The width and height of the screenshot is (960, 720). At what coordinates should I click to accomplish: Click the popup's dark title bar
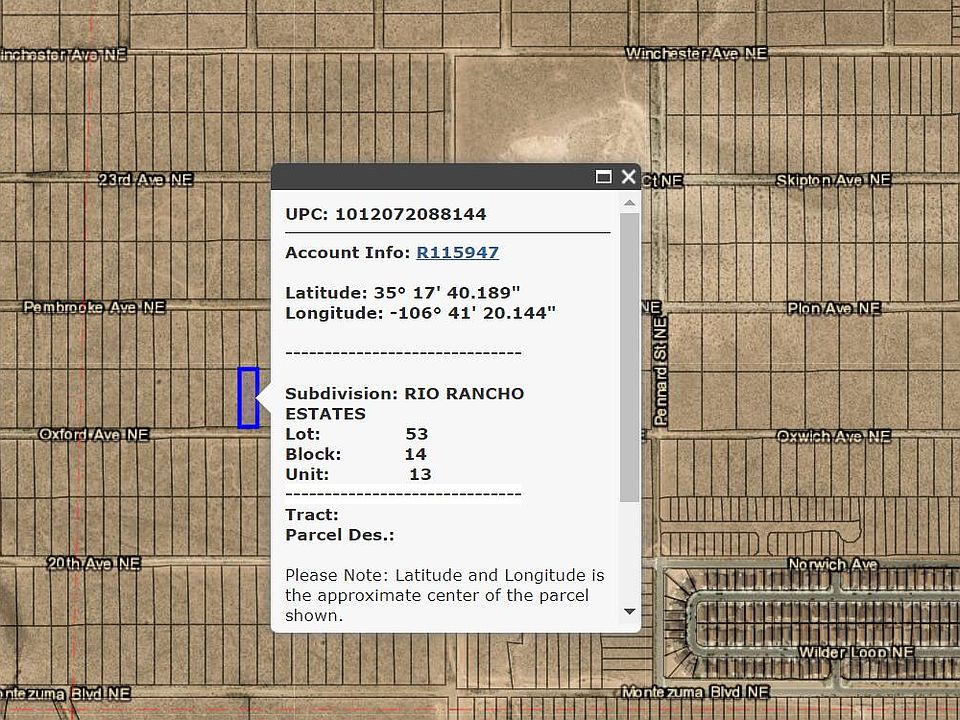[x=430, y=177]
